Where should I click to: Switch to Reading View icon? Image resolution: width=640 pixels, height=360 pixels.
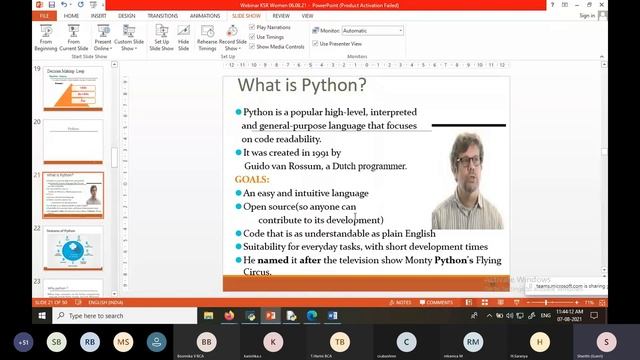pos(500,302)
